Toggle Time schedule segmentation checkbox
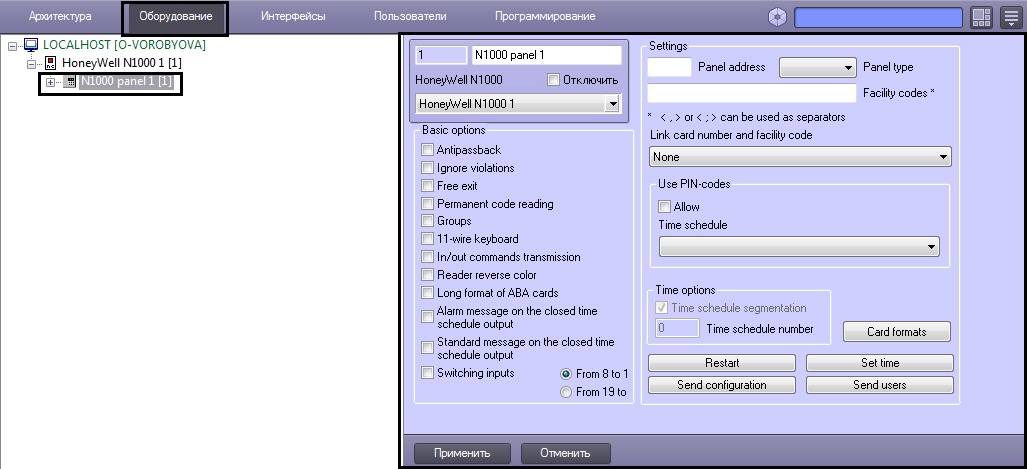Image resolution: width=1027 pixels, height=469 pixels. pyautogui.click(x=662, y=308)
